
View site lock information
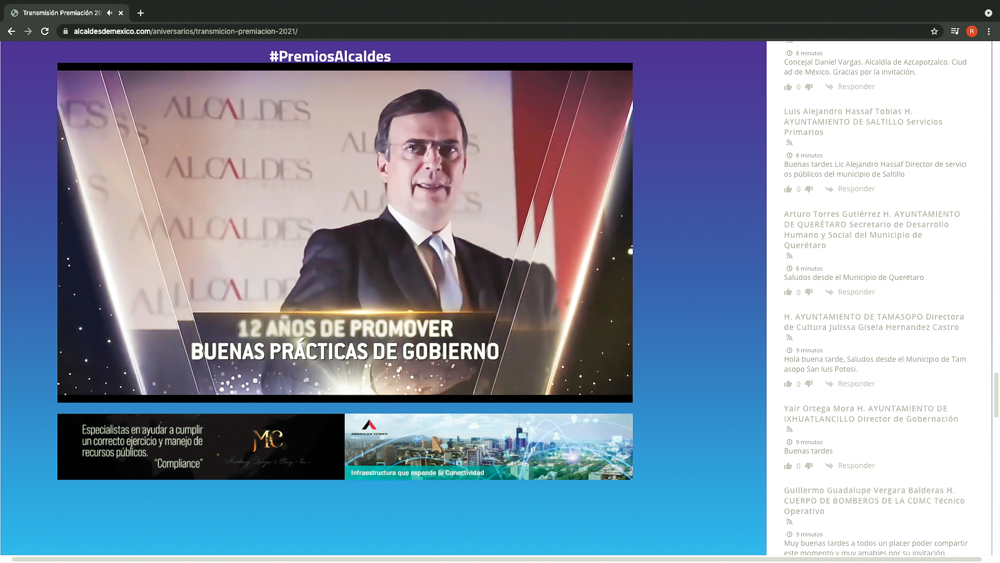click(x=65, y=31)
